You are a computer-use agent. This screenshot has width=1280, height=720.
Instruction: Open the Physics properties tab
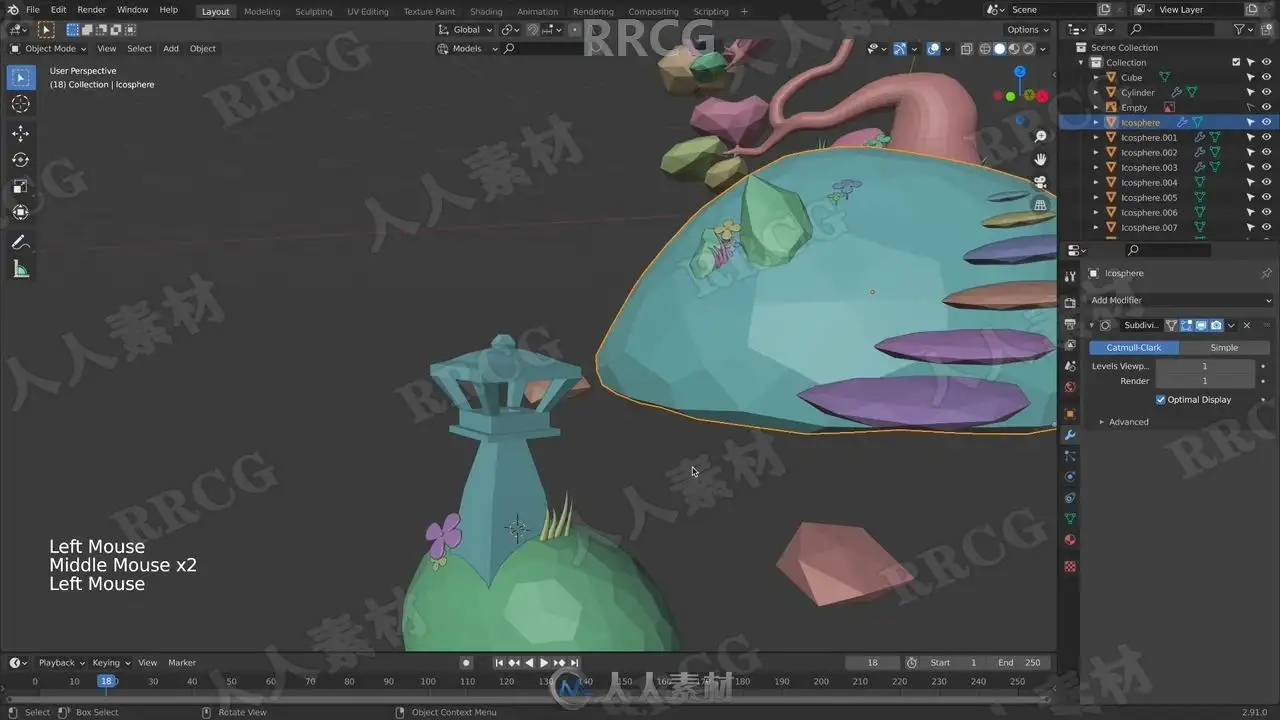[x=1070, y=477]
